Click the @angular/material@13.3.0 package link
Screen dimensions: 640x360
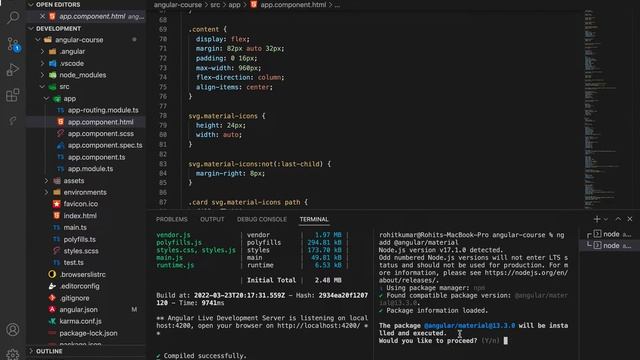(x=469, y=326)
